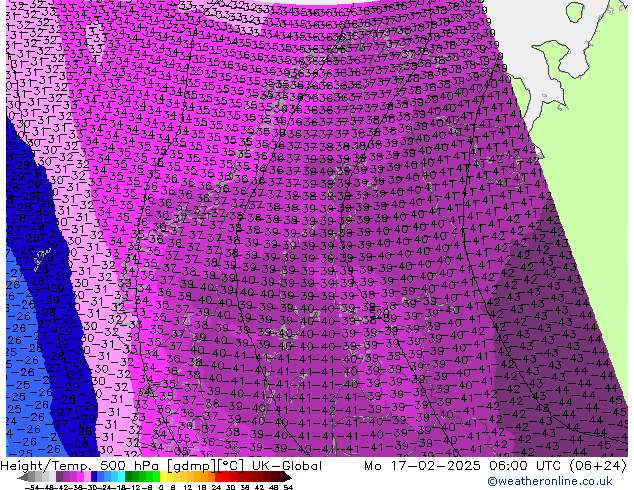Click the dark blue swatch in the legend

point(94,477)
